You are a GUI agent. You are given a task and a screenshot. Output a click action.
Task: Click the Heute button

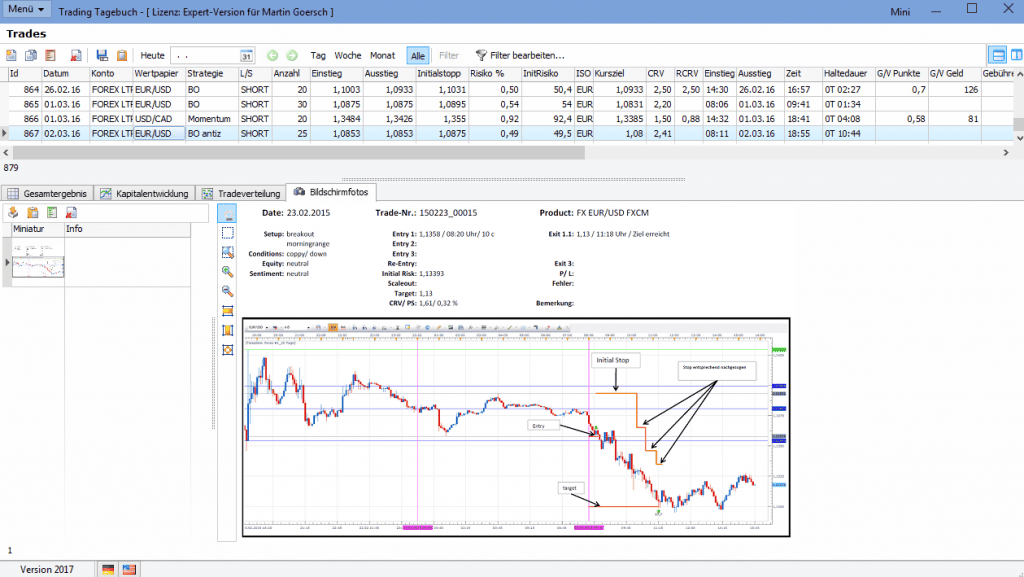[x=152, y=56]
